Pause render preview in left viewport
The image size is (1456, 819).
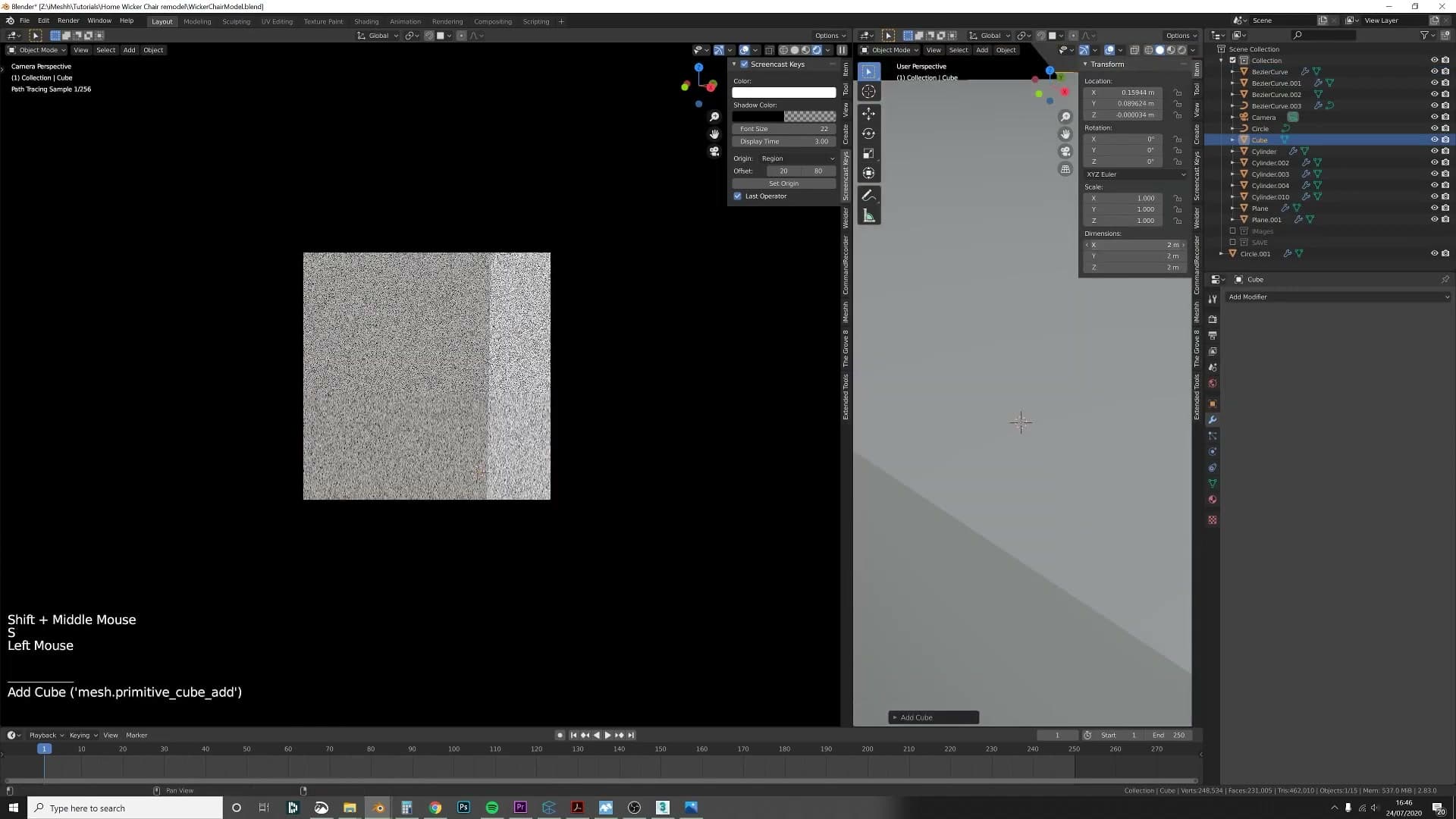point(842,50)
